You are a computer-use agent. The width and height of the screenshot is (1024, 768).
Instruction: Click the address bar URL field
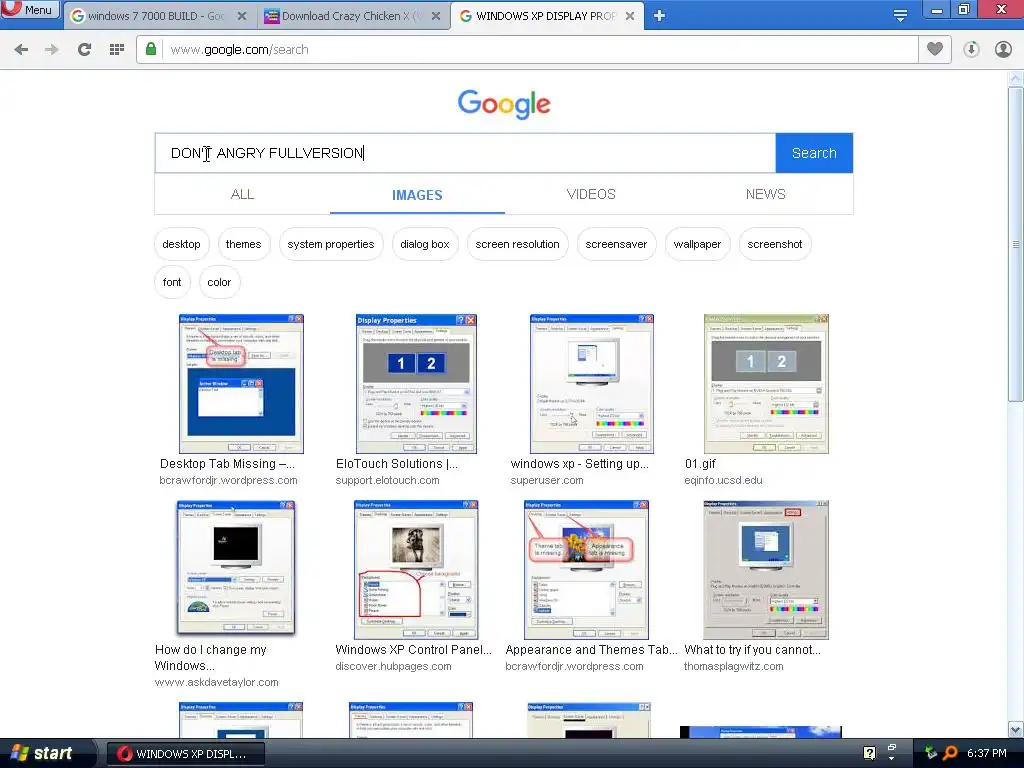click(539, 50)
